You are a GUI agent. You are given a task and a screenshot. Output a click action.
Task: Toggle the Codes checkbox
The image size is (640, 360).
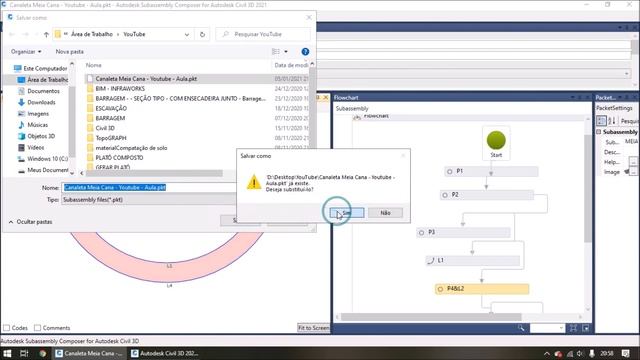(x=7, y=328)
